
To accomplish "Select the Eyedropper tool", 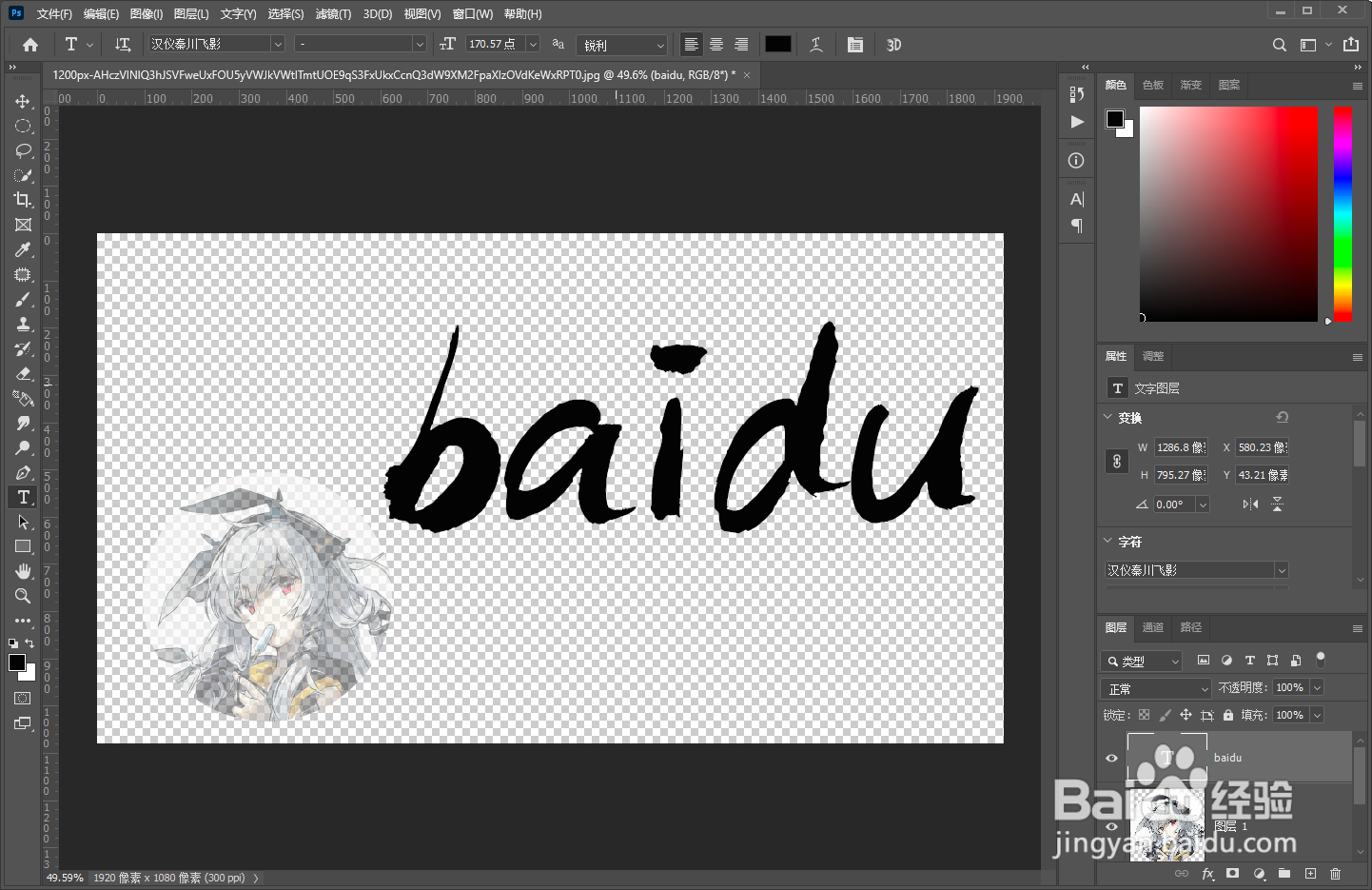I will [23, 249].
